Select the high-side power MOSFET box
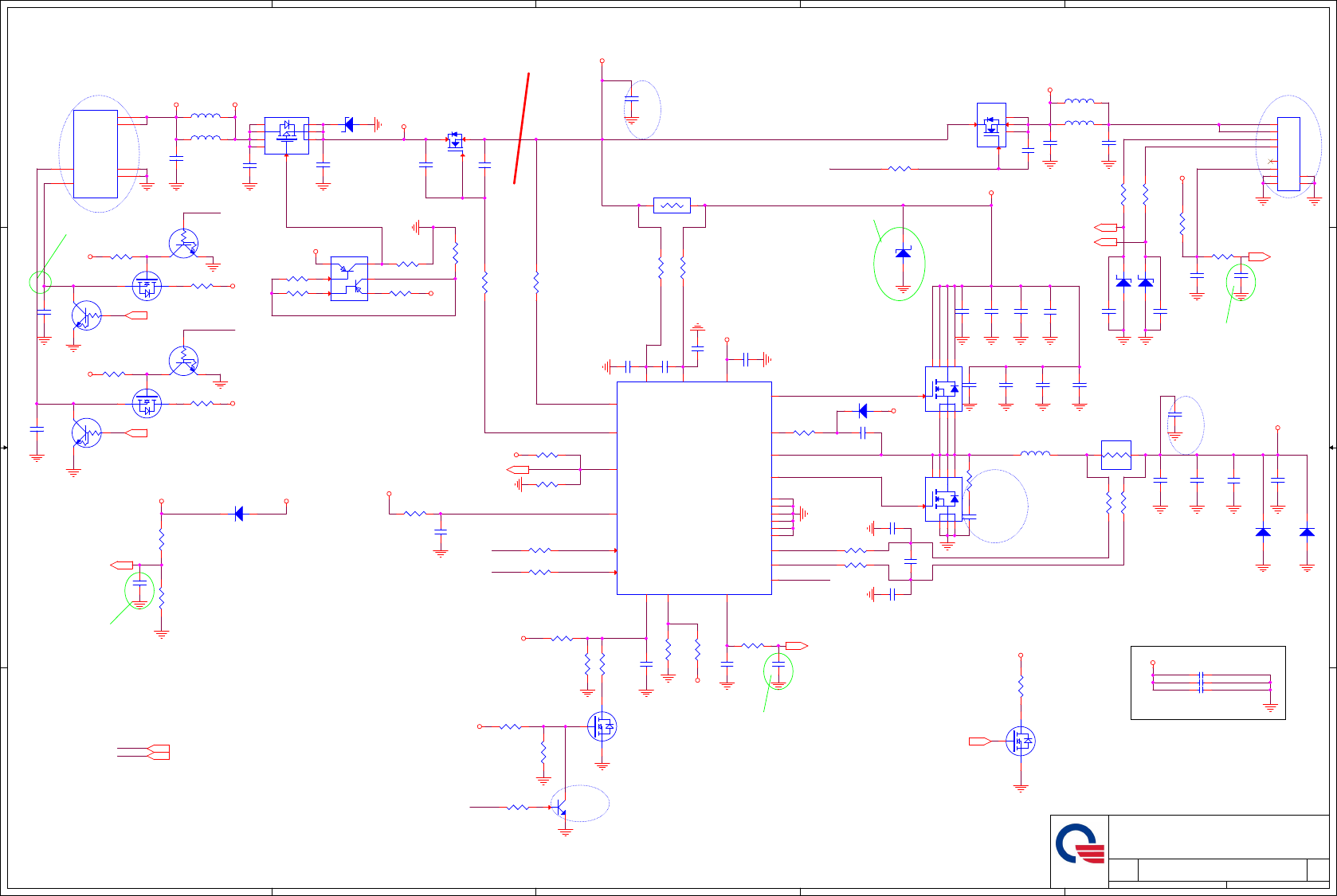This screenshot has height=896, width=1337. point(943,389)
